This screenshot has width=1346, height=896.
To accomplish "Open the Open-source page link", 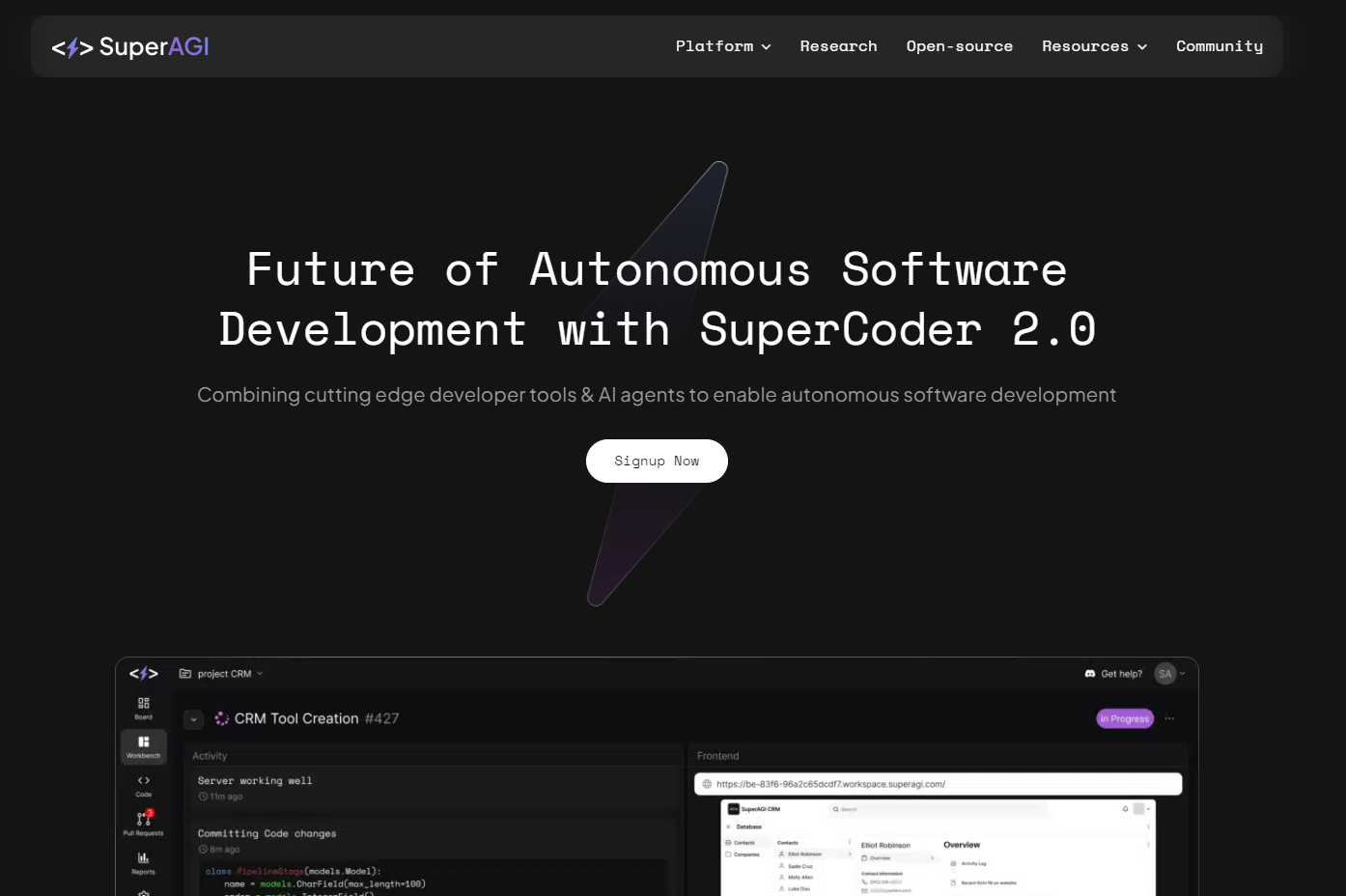I will pyautogui.click(x=959, y=45).
